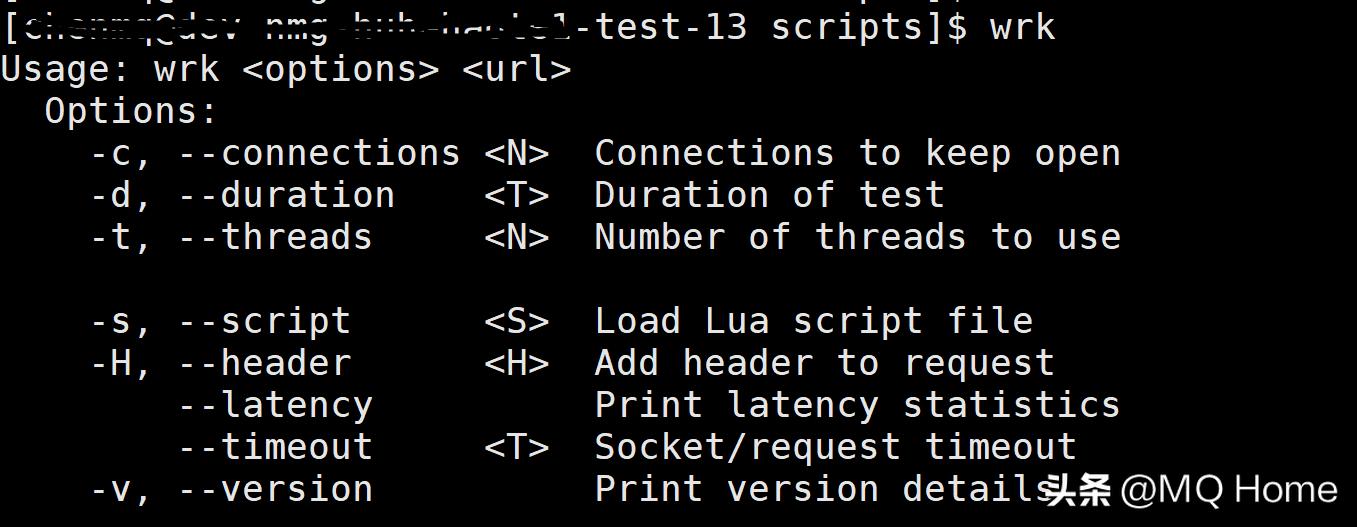
Task: Click the --header option flag
Action: click(264, 364)
